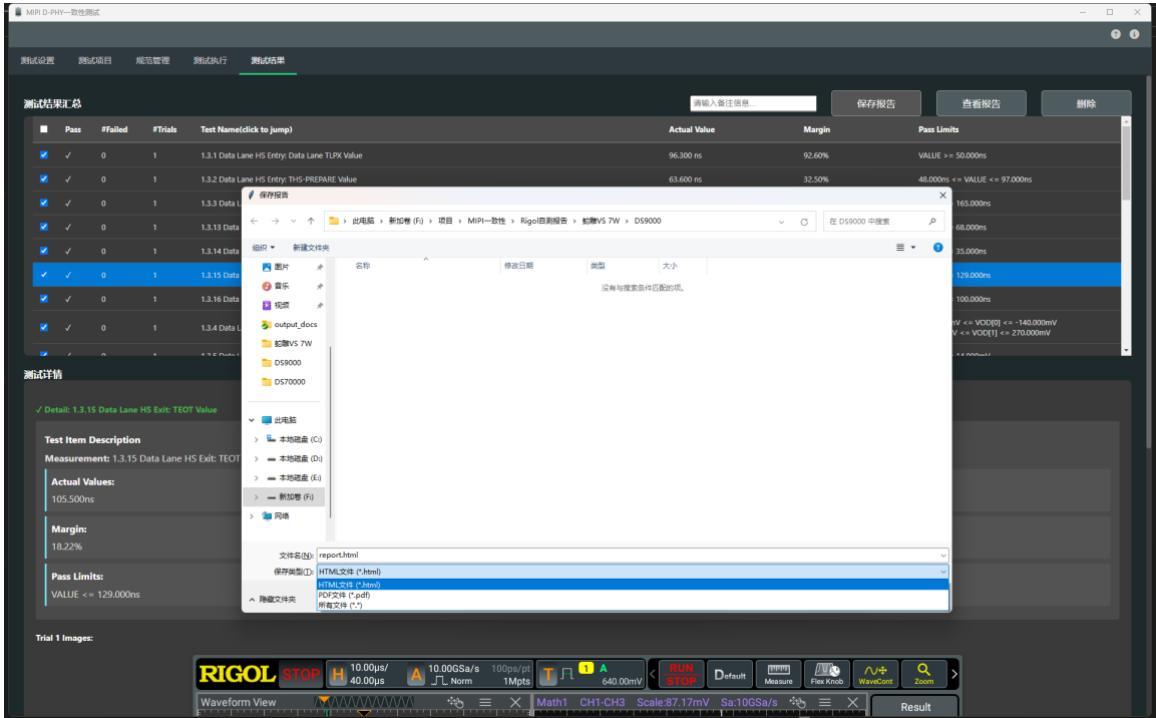Toggle the select-all checkbox in the results header
Image resolution: width=1156 pixels, height=718 pixels.
click(x=43, y=129)
